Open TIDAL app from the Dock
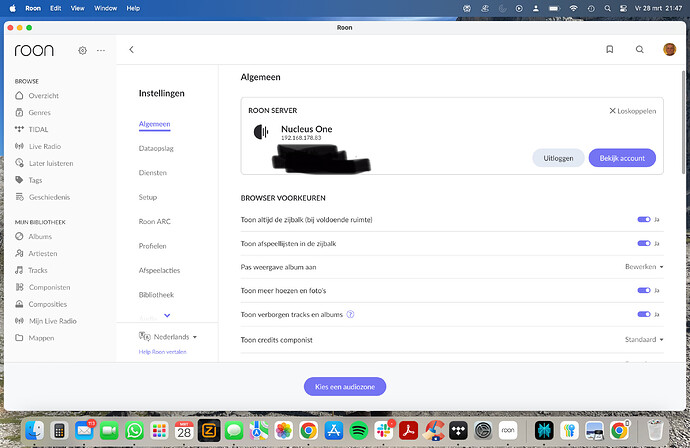The image size is (690, 448). [x=458, y=430]
